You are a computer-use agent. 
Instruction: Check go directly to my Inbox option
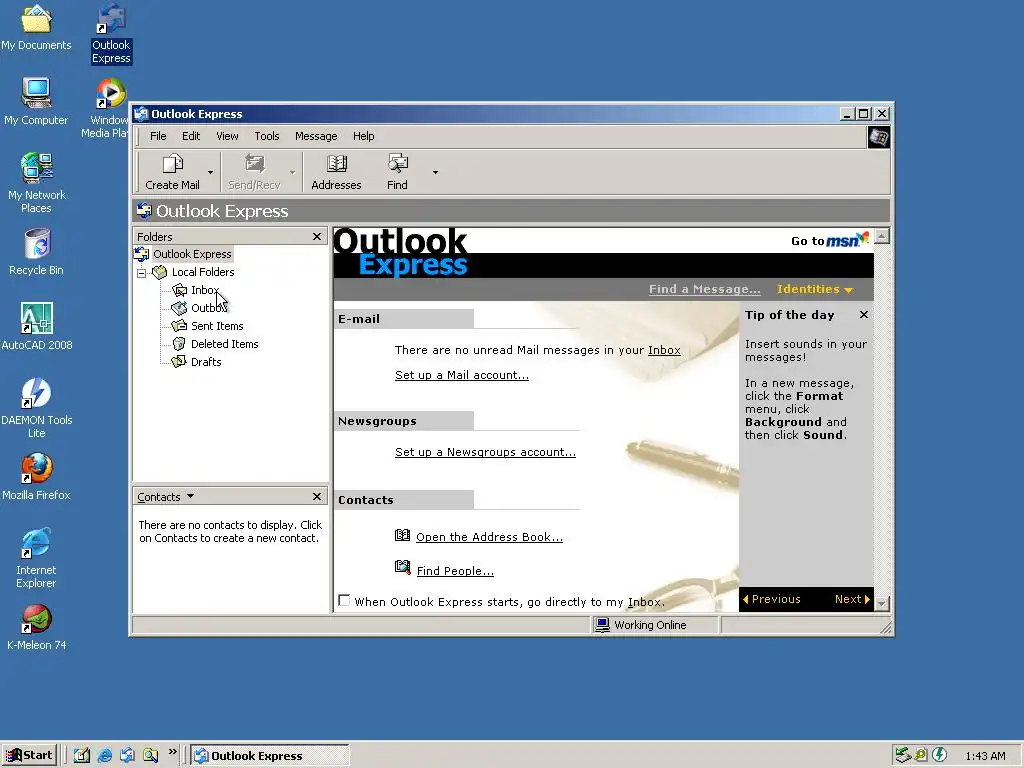[x=344, y=600]
